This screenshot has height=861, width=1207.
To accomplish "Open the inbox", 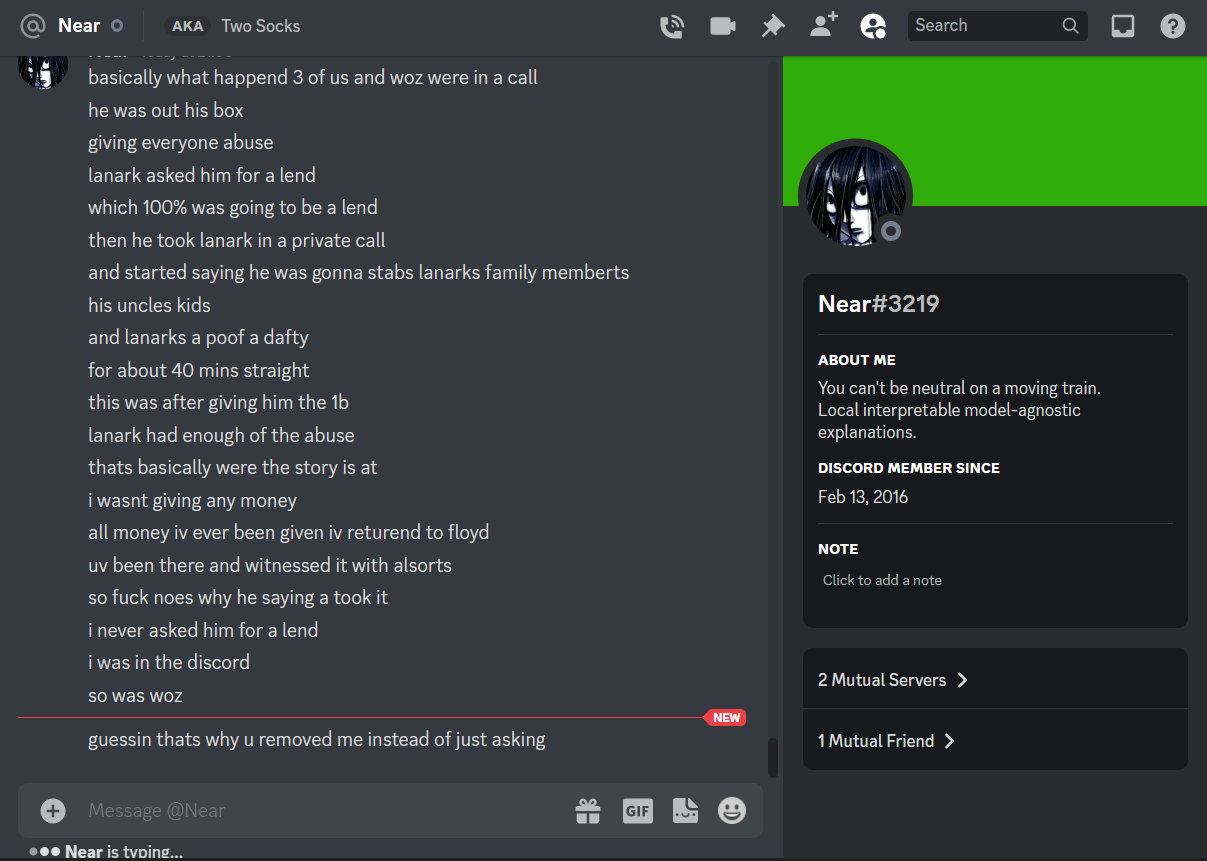I will (1123, 26).
